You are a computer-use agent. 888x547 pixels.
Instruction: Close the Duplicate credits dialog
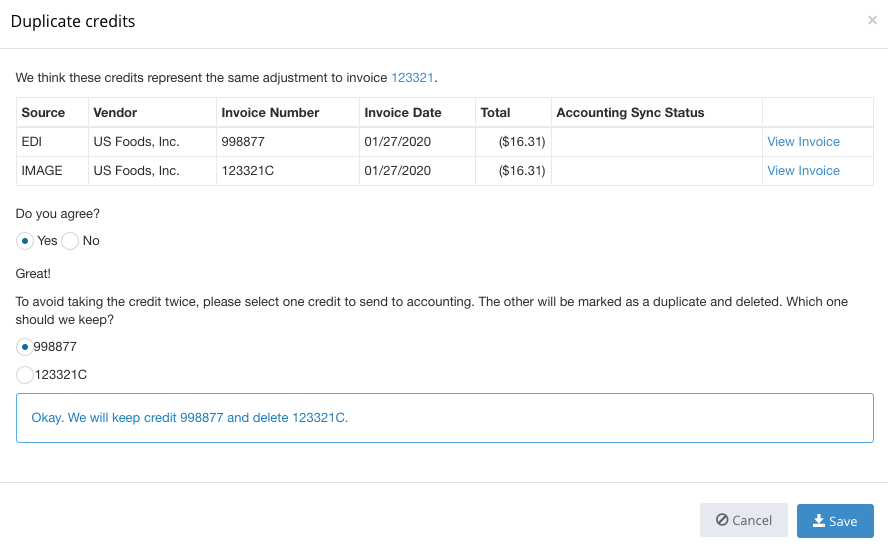point(872,20)
